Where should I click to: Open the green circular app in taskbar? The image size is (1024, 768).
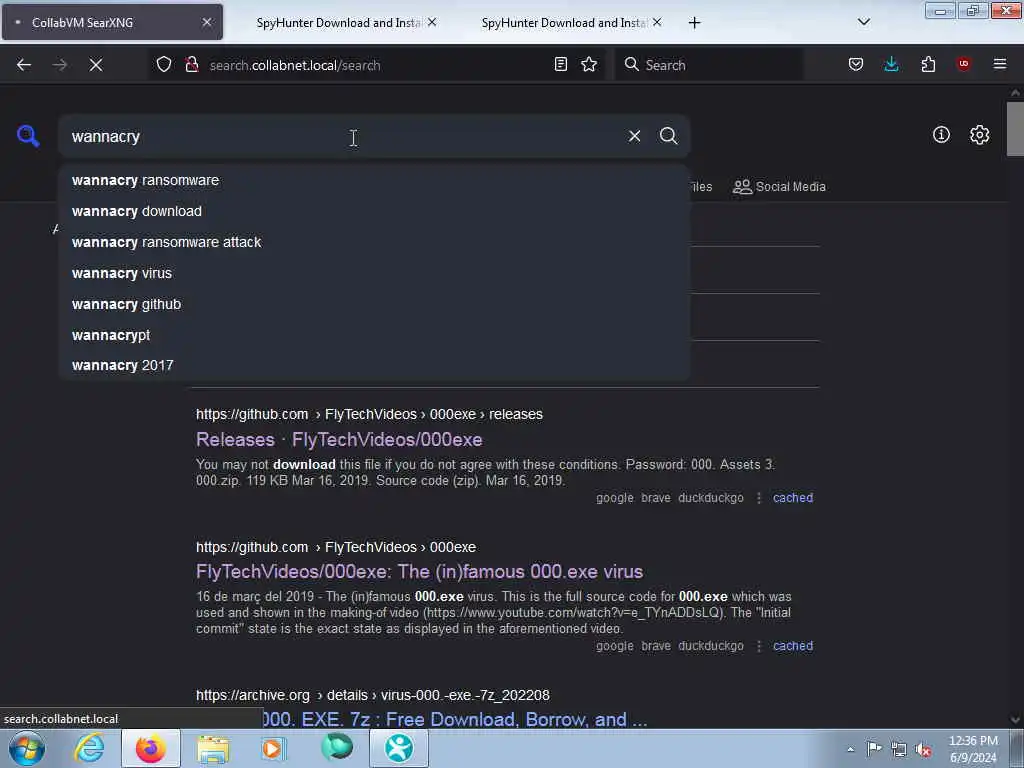tap(337, 747)
